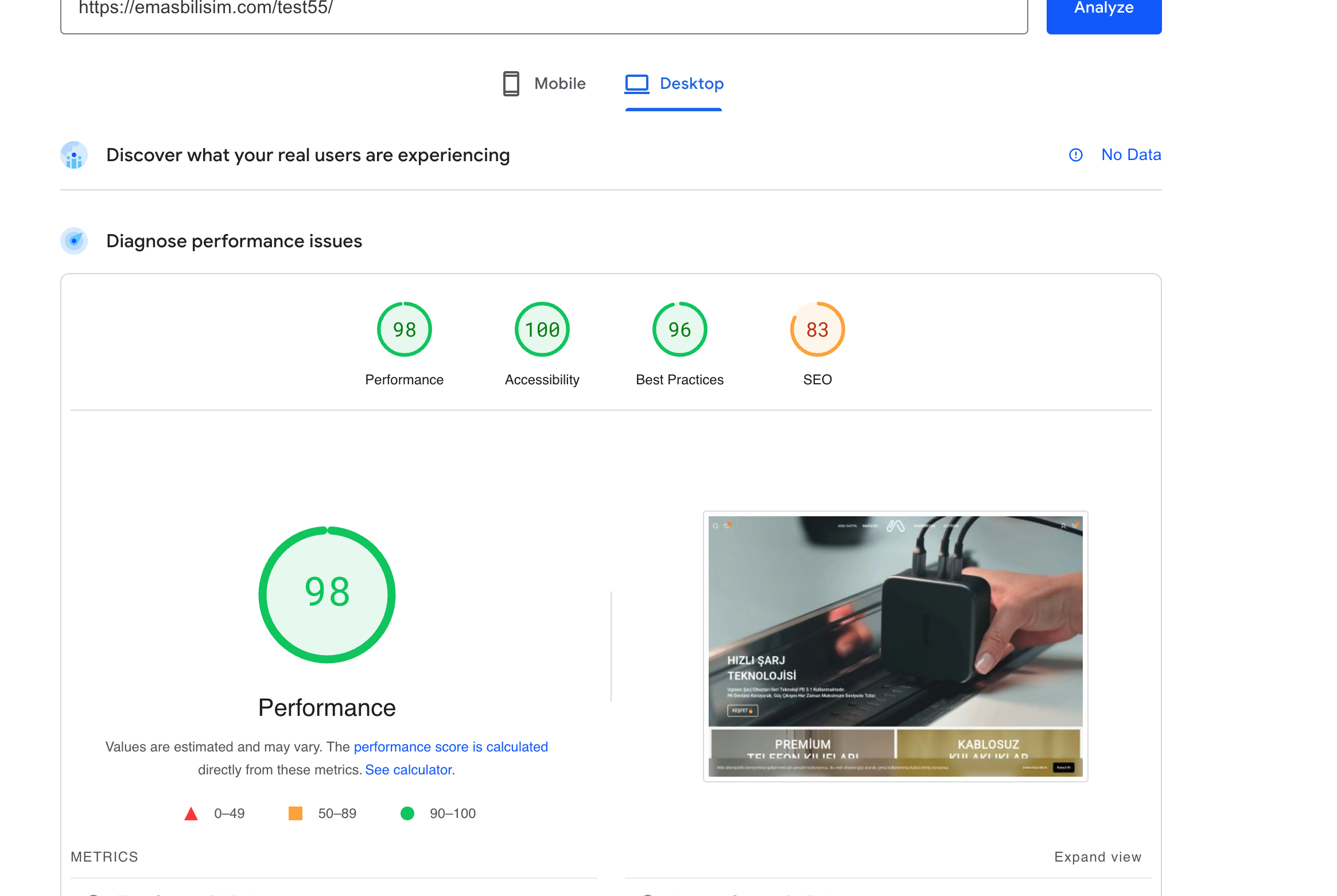Open the See calculator link

click(410, 770)
